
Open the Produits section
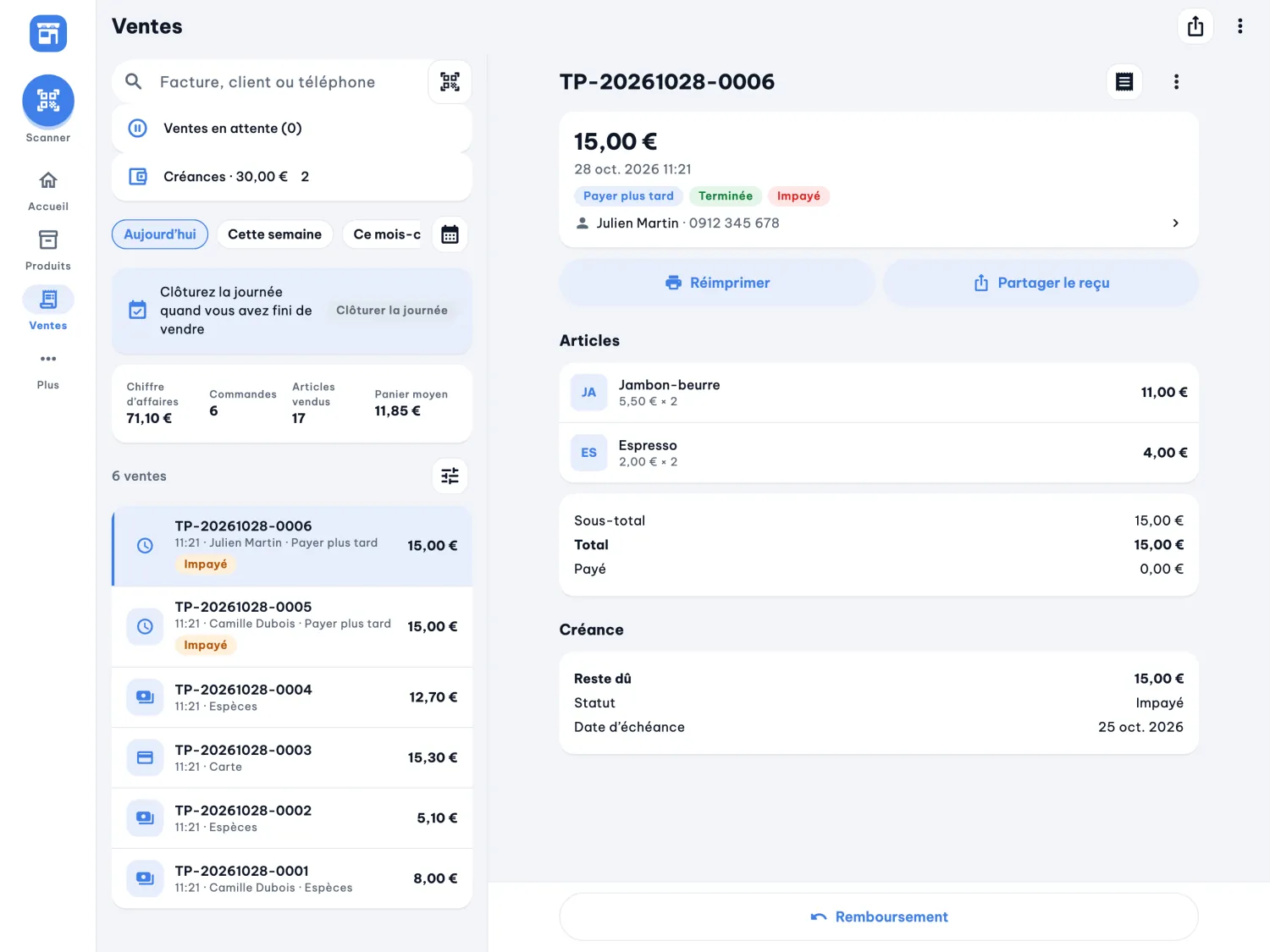click(x=48, y=250)
